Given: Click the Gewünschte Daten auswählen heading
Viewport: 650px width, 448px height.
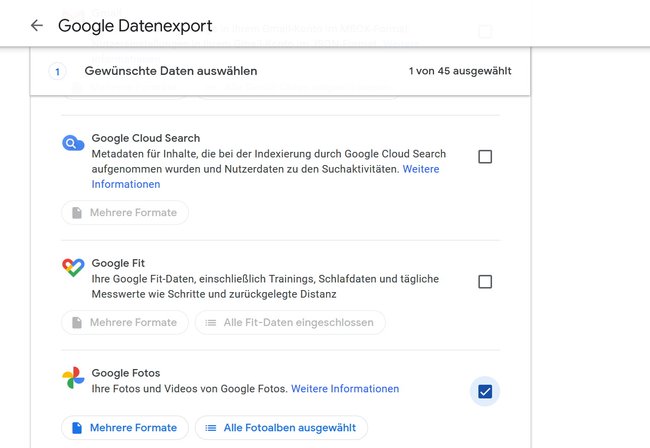Looking at the screenshot, I should coord(171,71).
